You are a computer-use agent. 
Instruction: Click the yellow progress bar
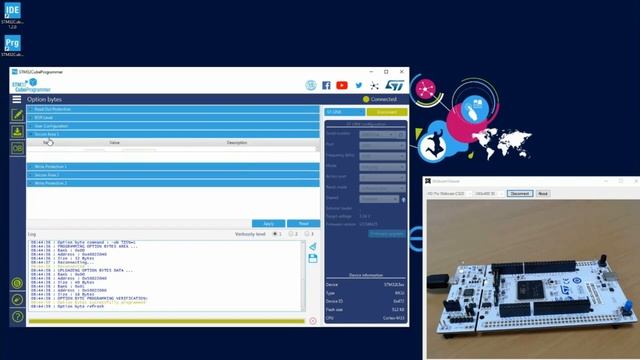pyautogui.click(x=167, y=322)
